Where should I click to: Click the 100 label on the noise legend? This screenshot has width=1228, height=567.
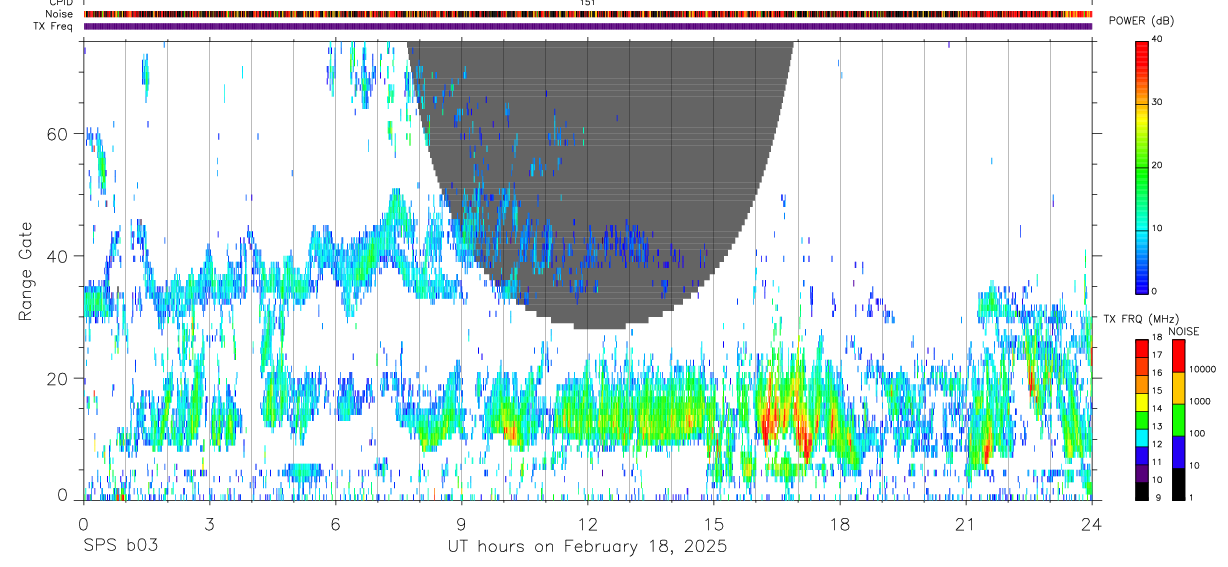1197,433
